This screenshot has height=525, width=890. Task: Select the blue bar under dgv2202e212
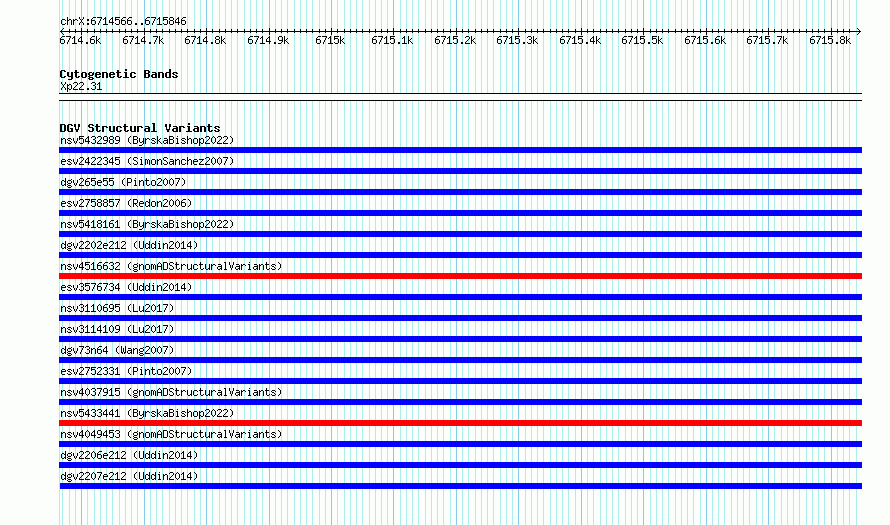[x=460, y=255]
